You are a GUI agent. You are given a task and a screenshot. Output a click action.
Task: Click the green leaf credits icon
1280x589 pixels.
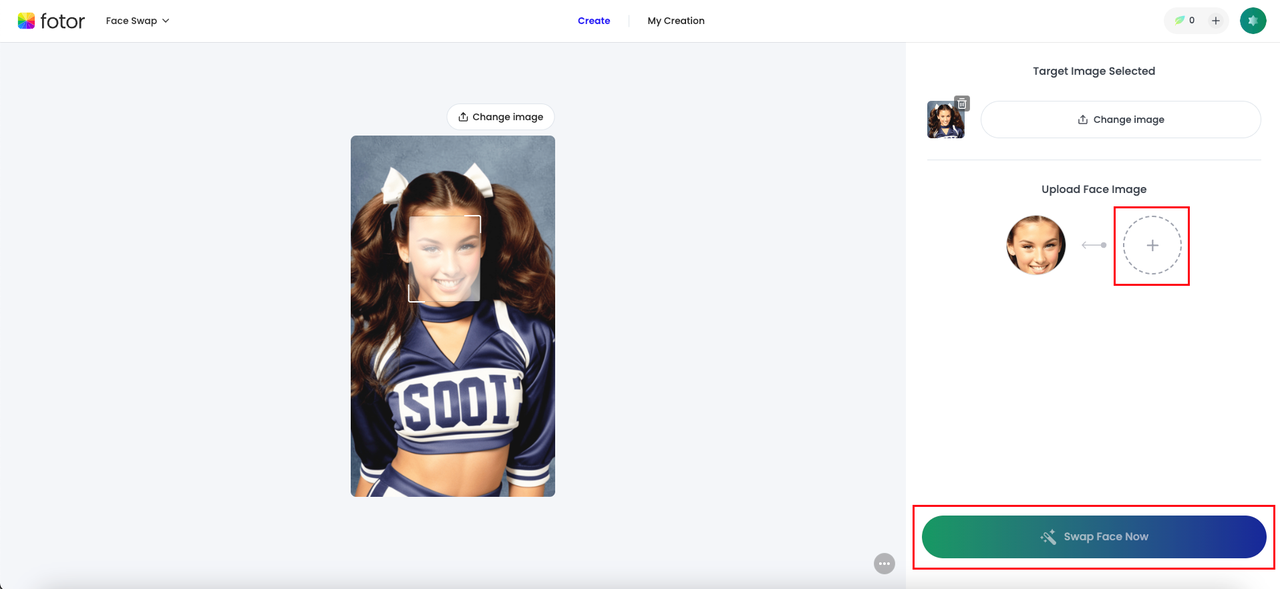coord(1180,20)
